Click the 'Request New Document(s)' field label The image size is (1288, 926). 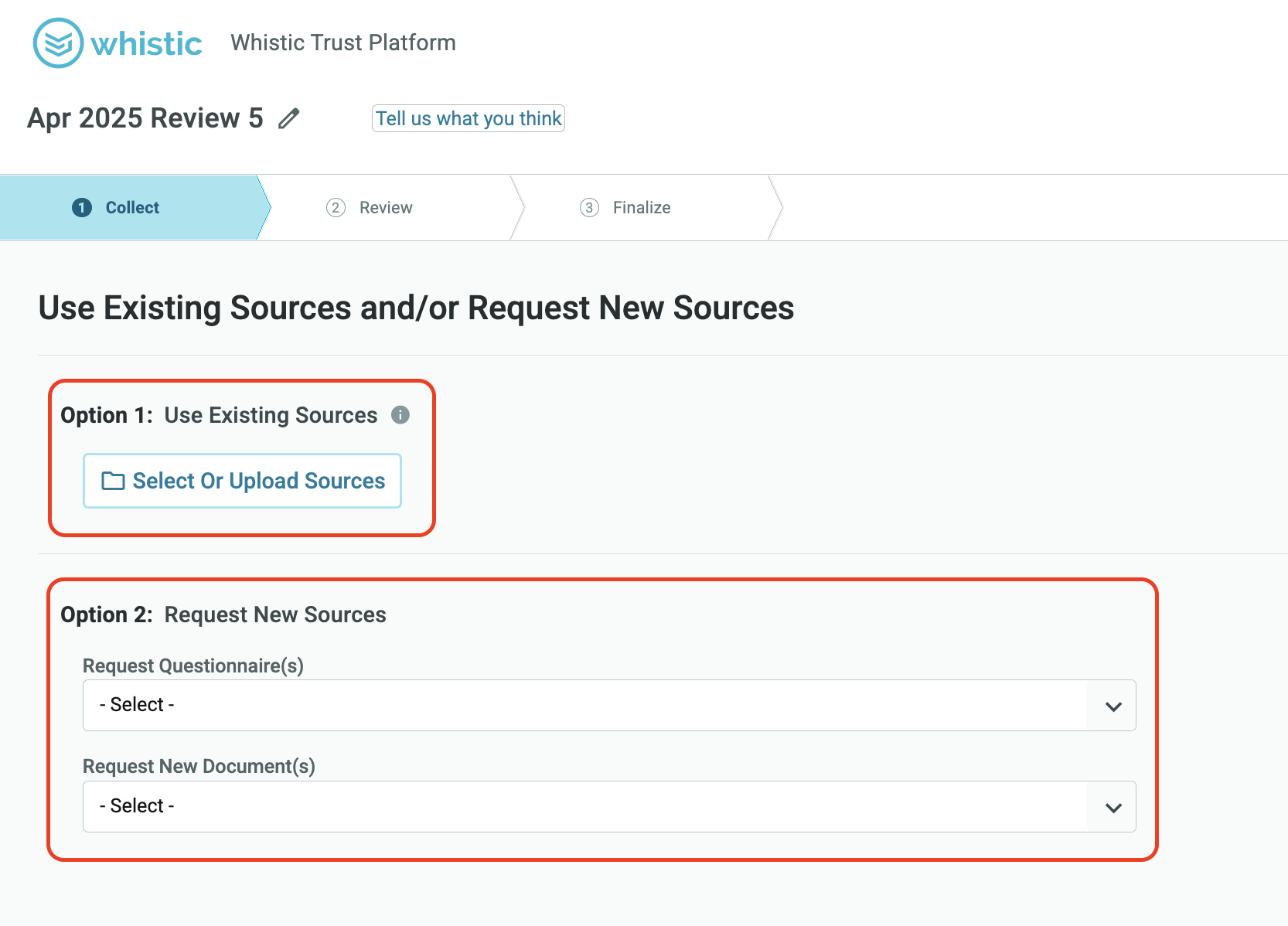click(x=199, y=766)
